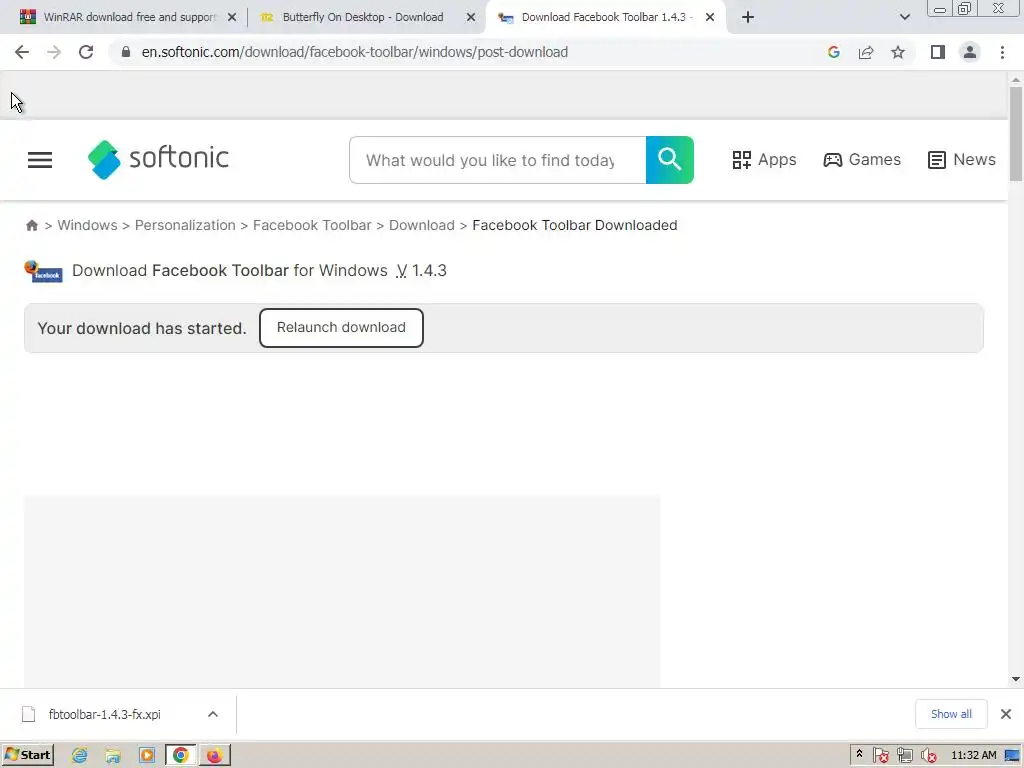
Task: Open the Apps section
Action: pos(764,160)
